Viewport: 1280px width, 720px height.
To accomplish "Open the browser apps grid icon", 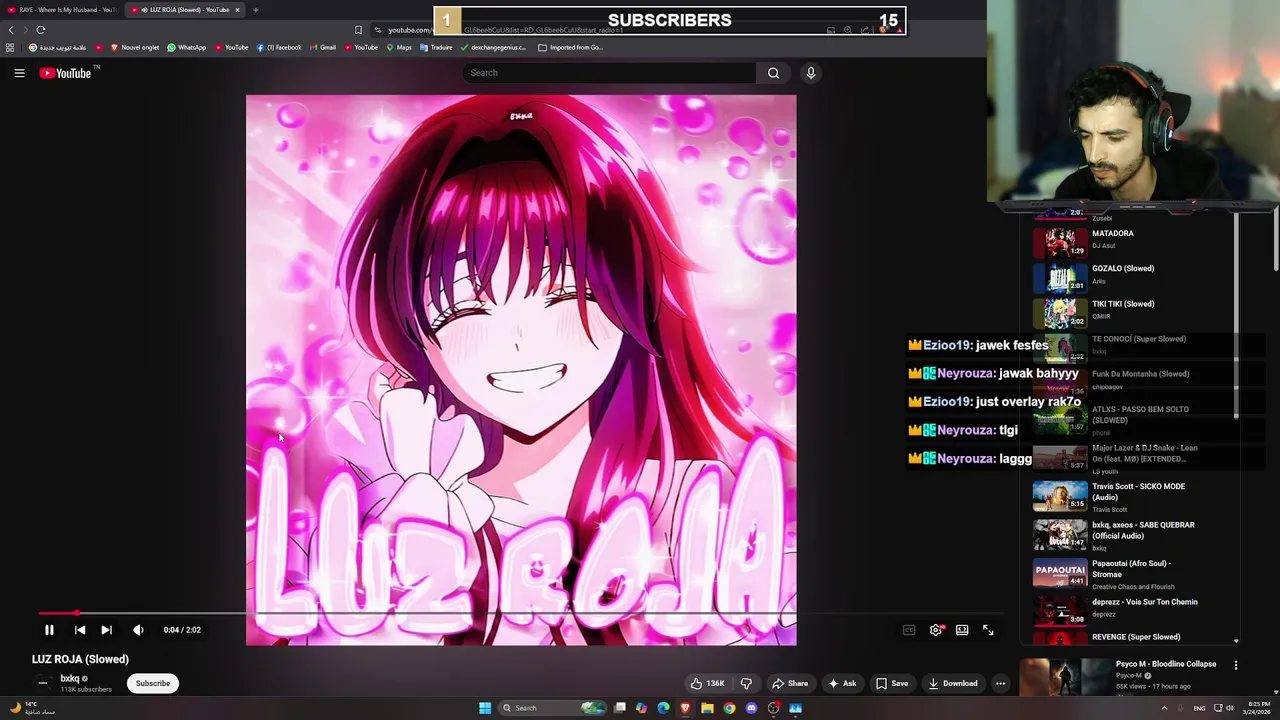I will 10,47.
